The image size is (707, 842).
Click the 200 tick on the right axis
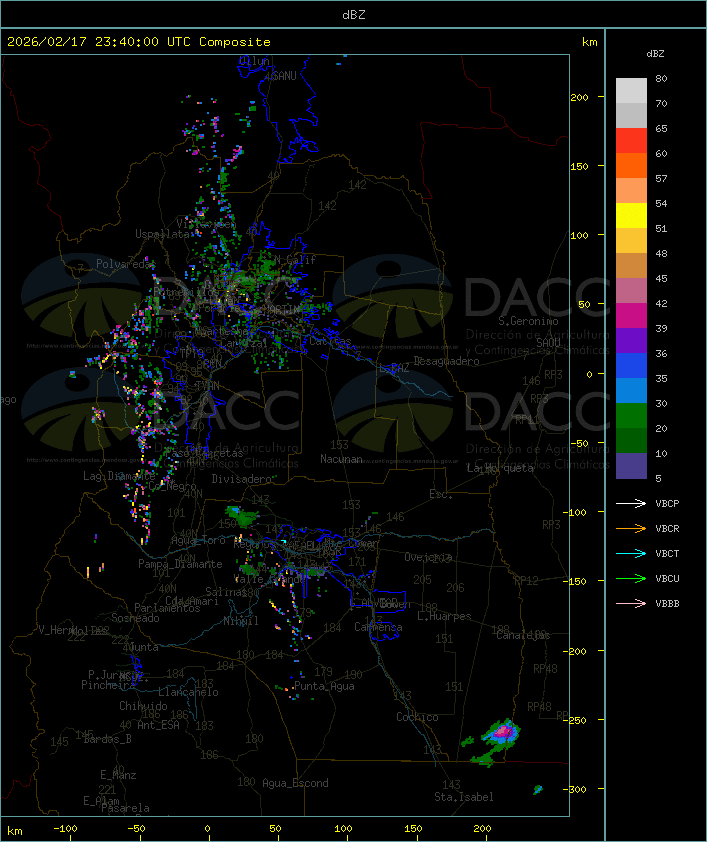pyautogui.click(x=579, y=97)
